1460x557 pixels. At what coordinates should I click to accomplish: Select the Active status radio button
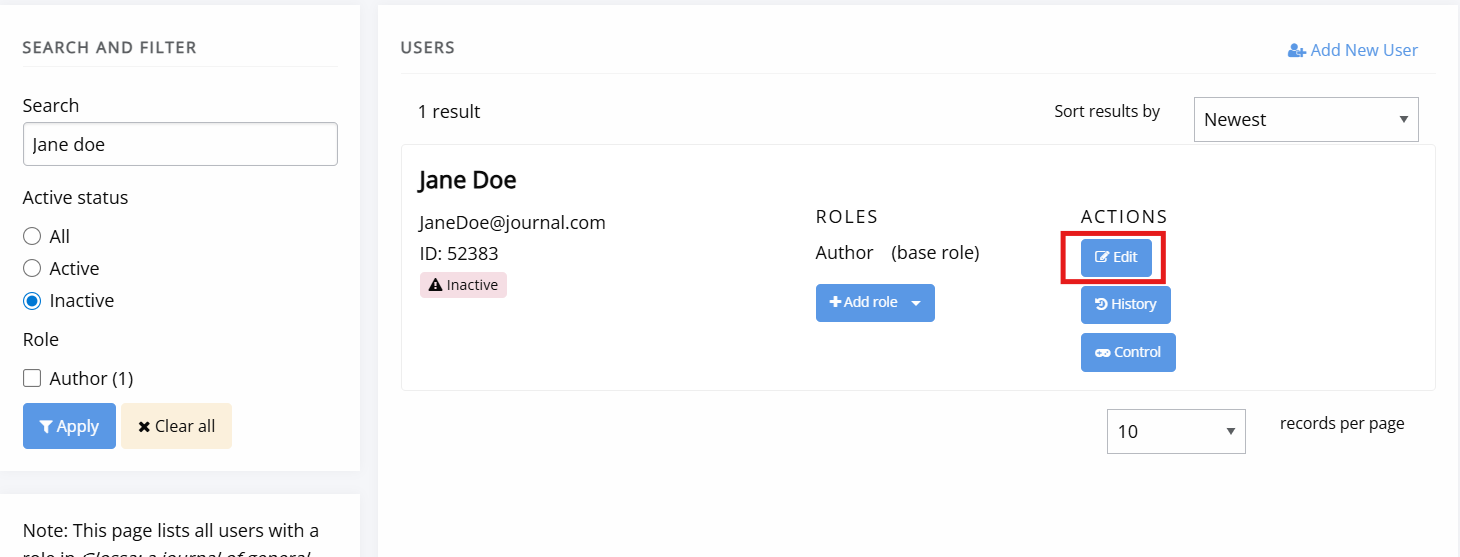coord(32,268)
